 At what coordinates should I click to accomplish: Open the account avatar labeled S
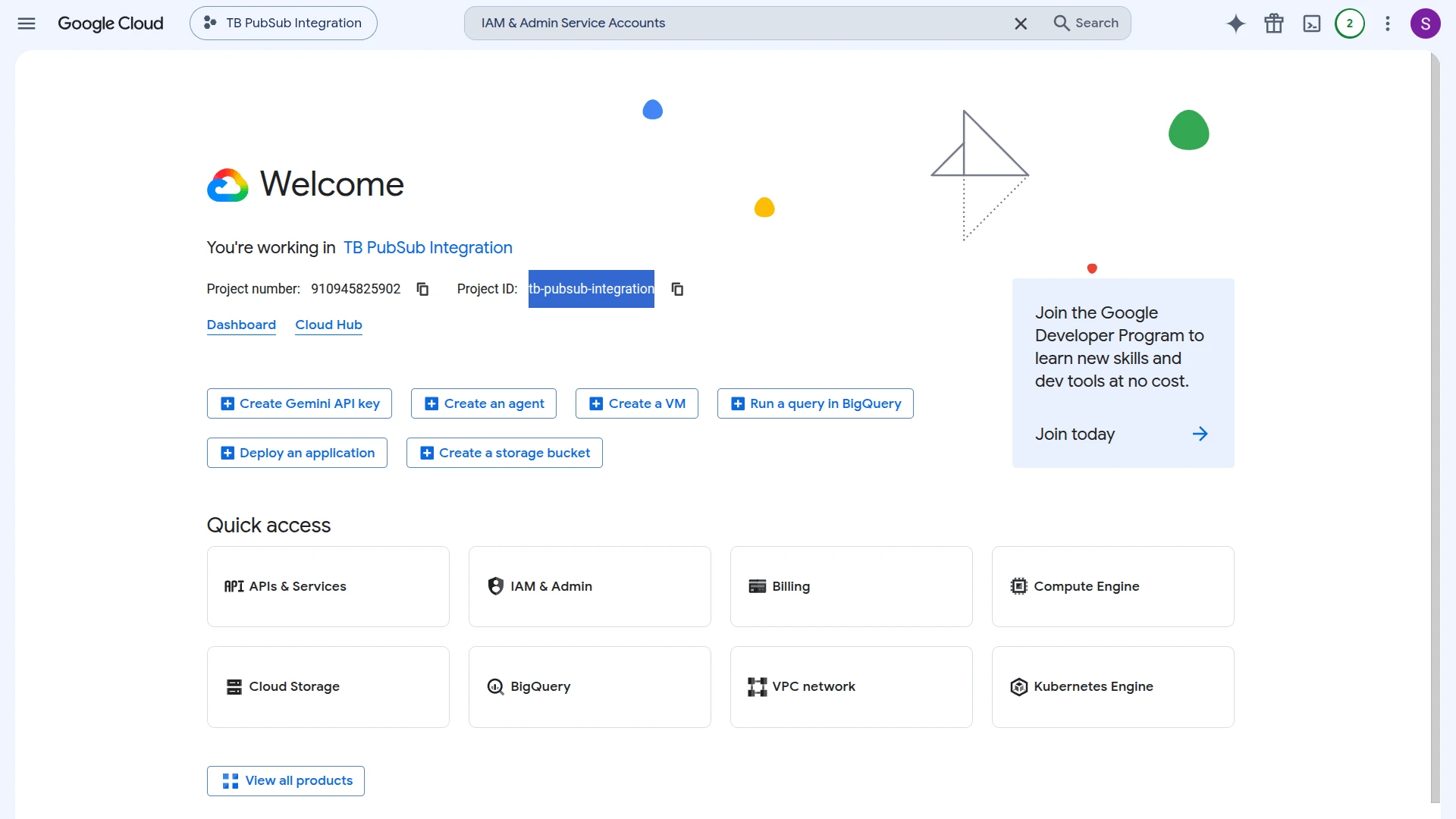[x=1426, y=24]
